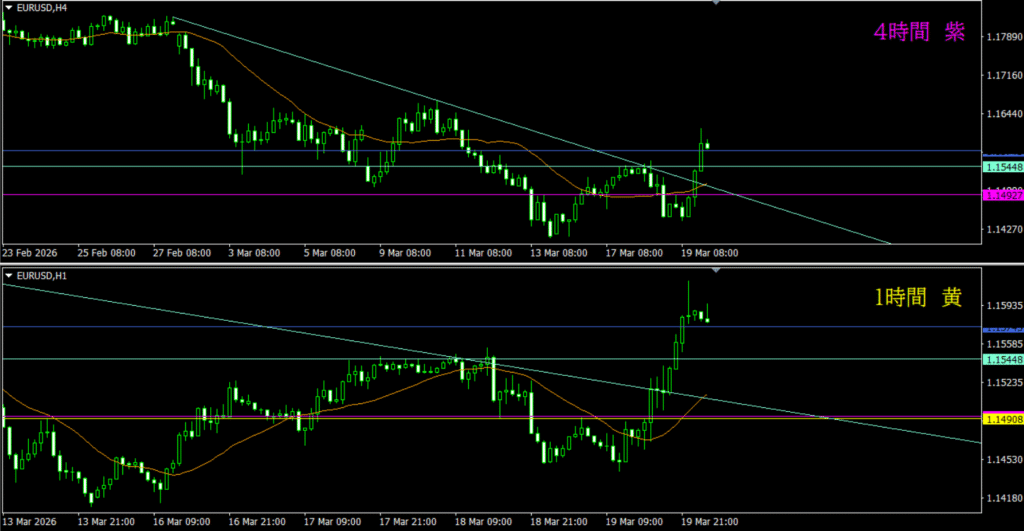Select the 1.15448 price tag on H4 chart
1024x531 pixels.
(x=1003, y=167)
